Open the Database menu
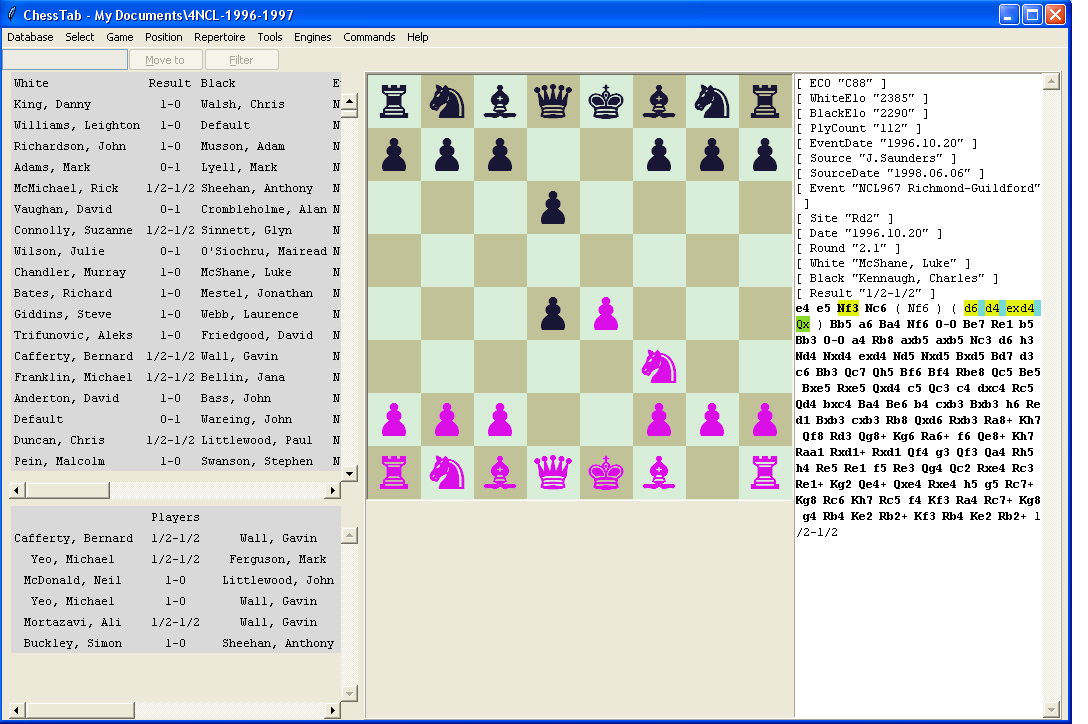The height and width of the screenshot is (724, 1088). tap(29, 37)
